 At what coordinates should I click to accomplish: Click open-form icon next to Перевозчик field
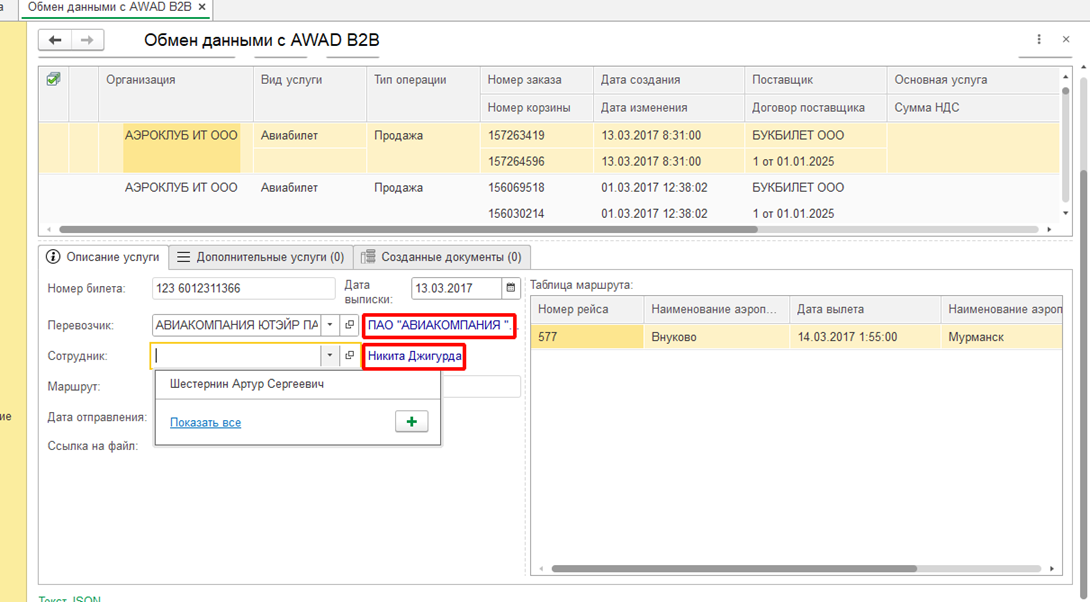pos(349,325)
